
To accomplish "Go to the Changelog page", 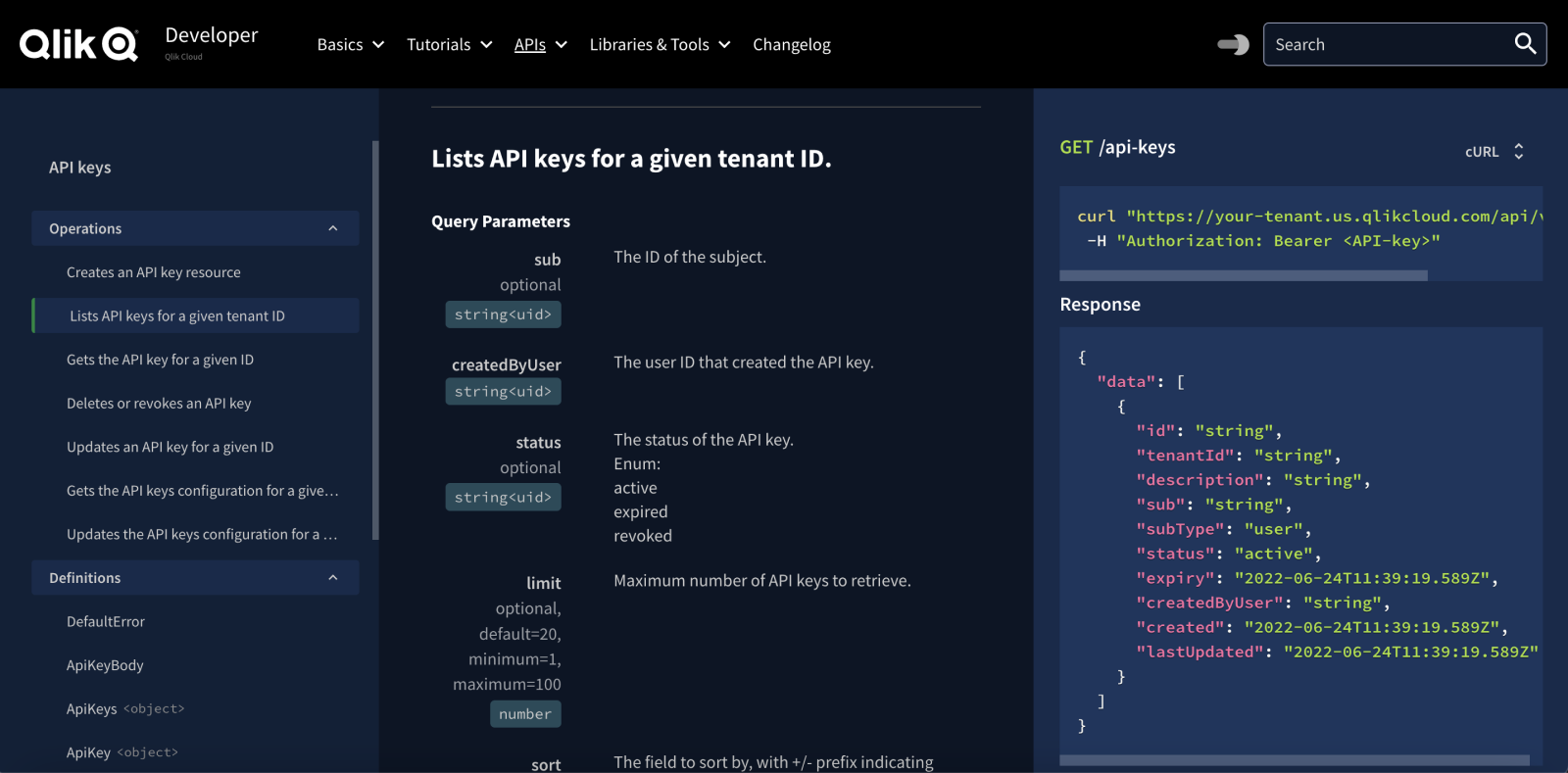I will click(x=791, y=45).
